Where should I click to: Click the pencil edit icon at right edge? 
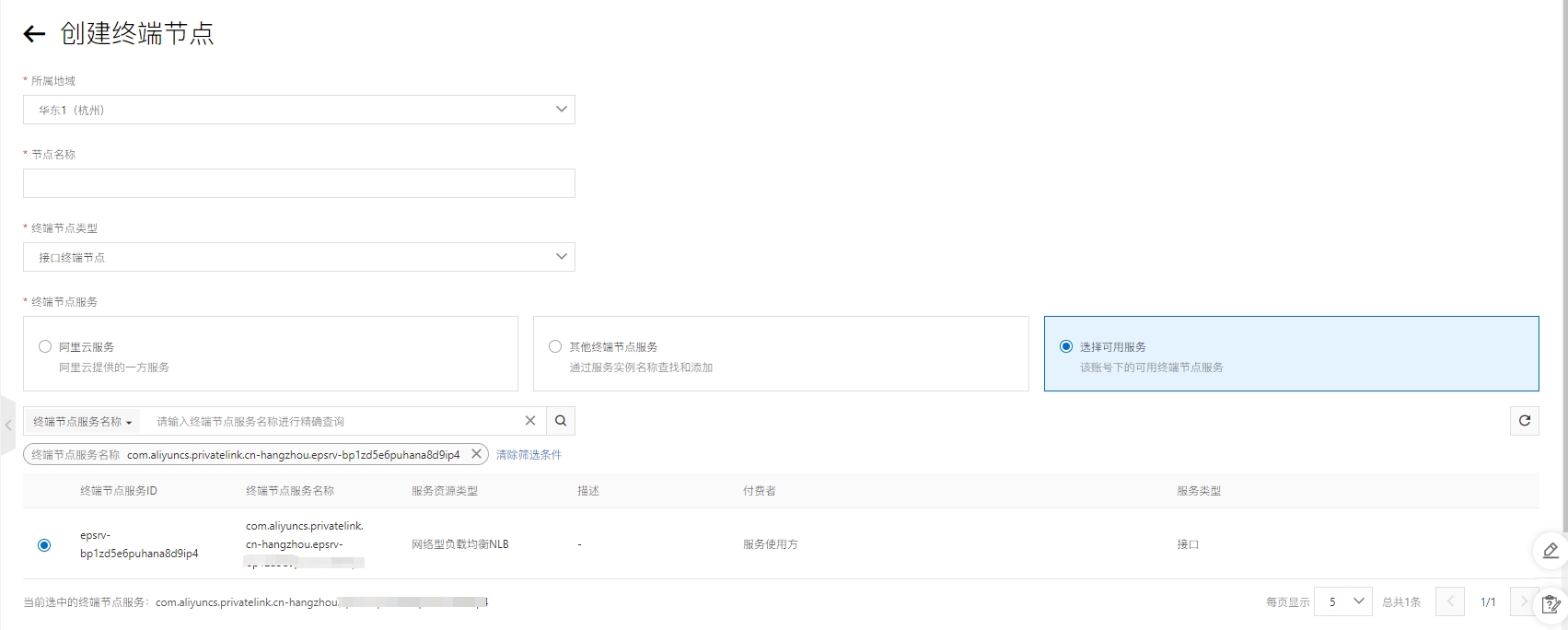pos(1551,551)
